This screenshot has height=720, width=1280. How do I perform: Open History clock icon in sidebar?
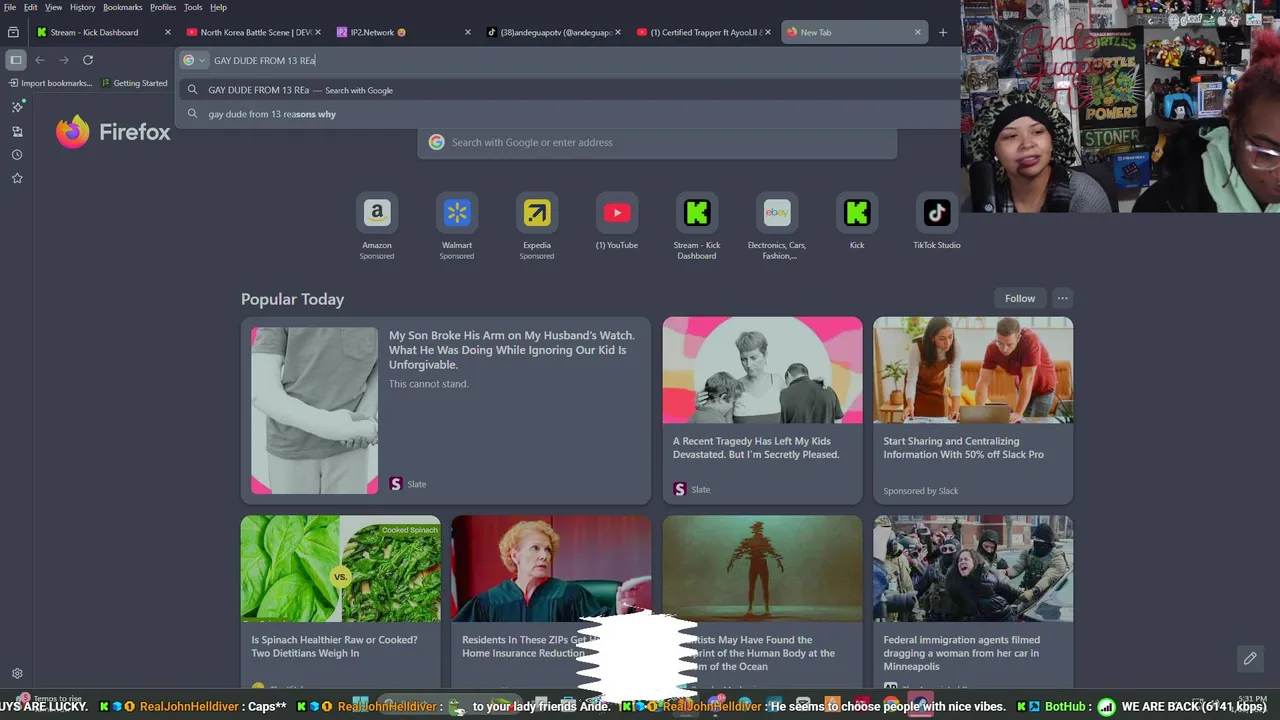point(17,155)
